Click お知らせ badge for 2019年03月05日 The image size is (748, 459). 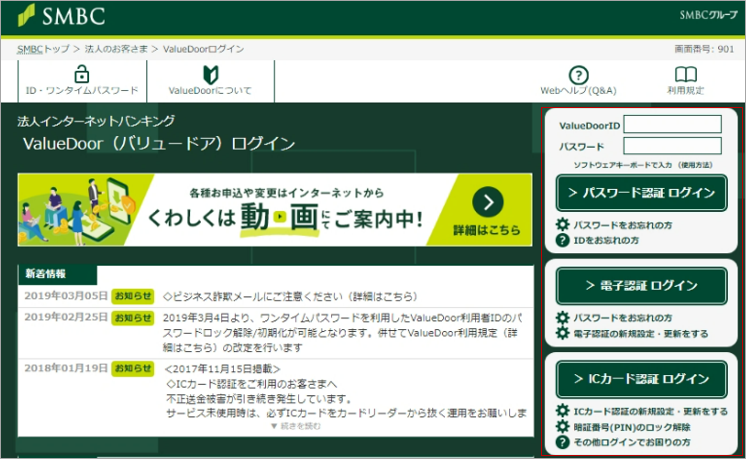coord(133,296)
